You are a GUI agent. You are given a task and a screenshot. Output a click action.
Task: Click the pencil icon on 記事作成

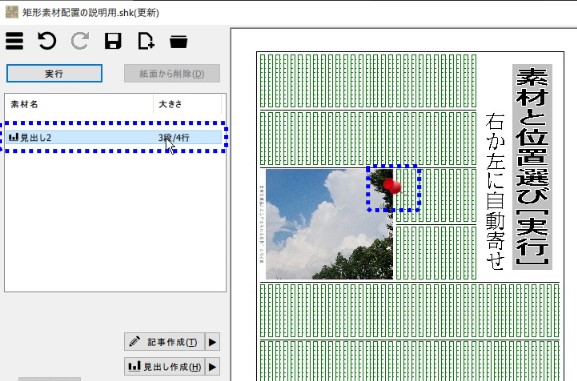pos(135,341)
